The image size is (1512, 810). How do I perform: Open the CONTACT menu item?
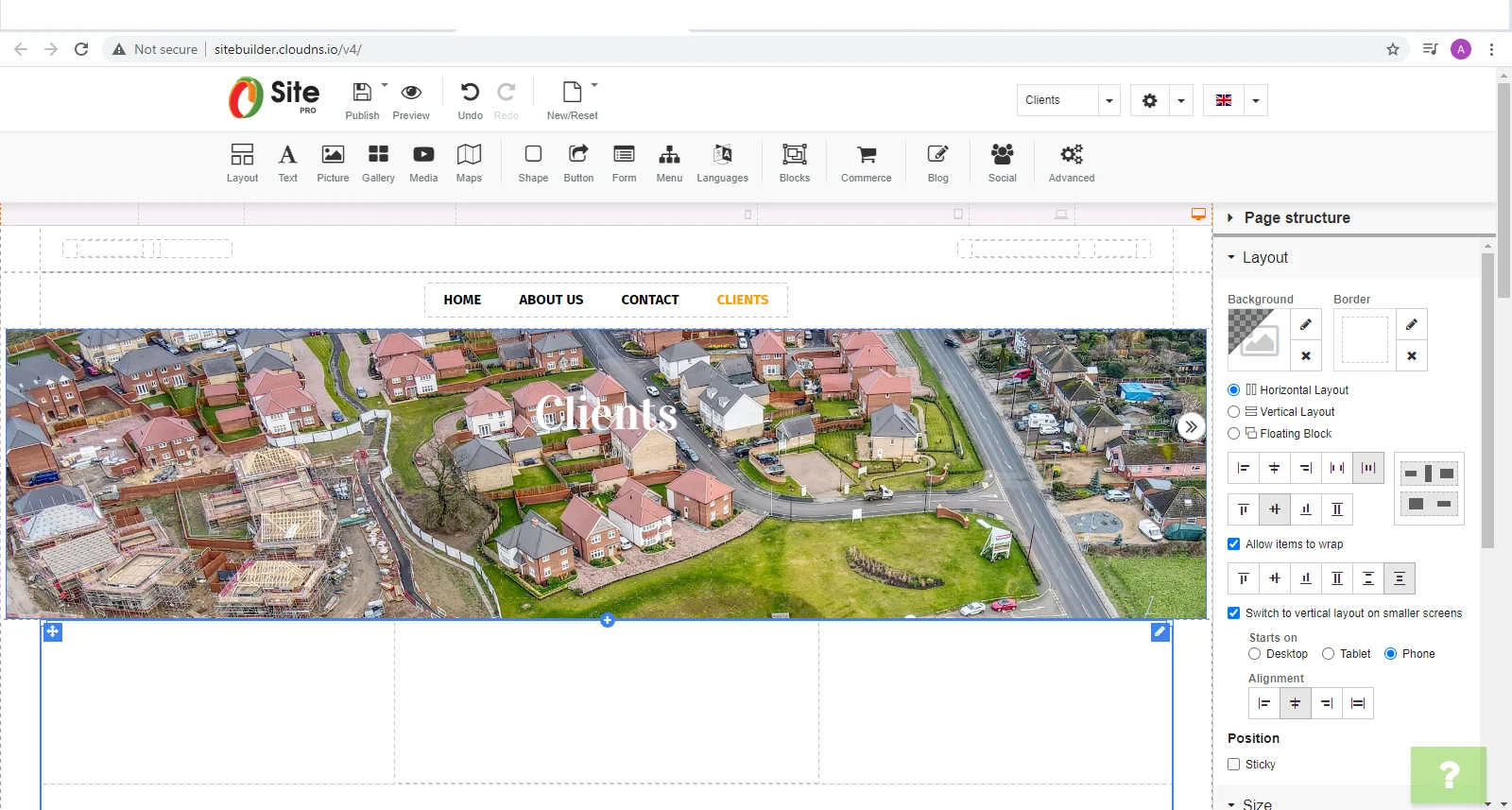[650, 300]
